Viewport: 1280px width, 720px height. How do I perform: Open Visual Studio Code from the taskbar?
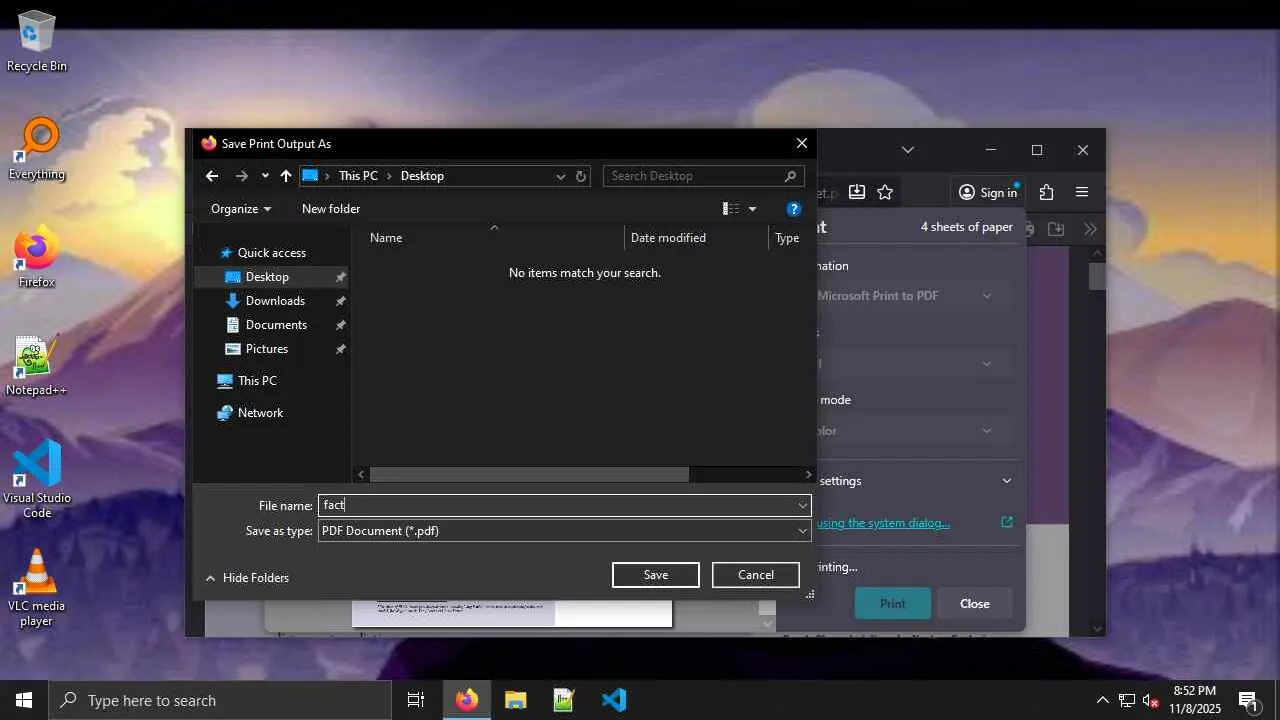(x=613, y=700)
